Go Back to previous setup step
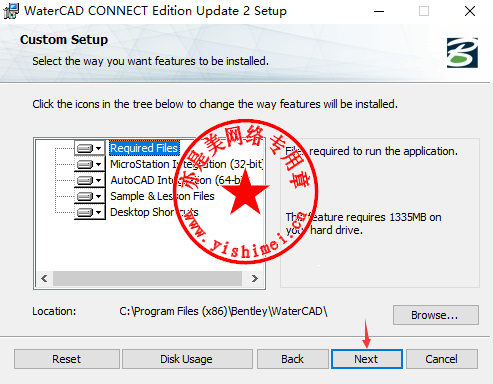The image size is (493, 384). [293, 359]
